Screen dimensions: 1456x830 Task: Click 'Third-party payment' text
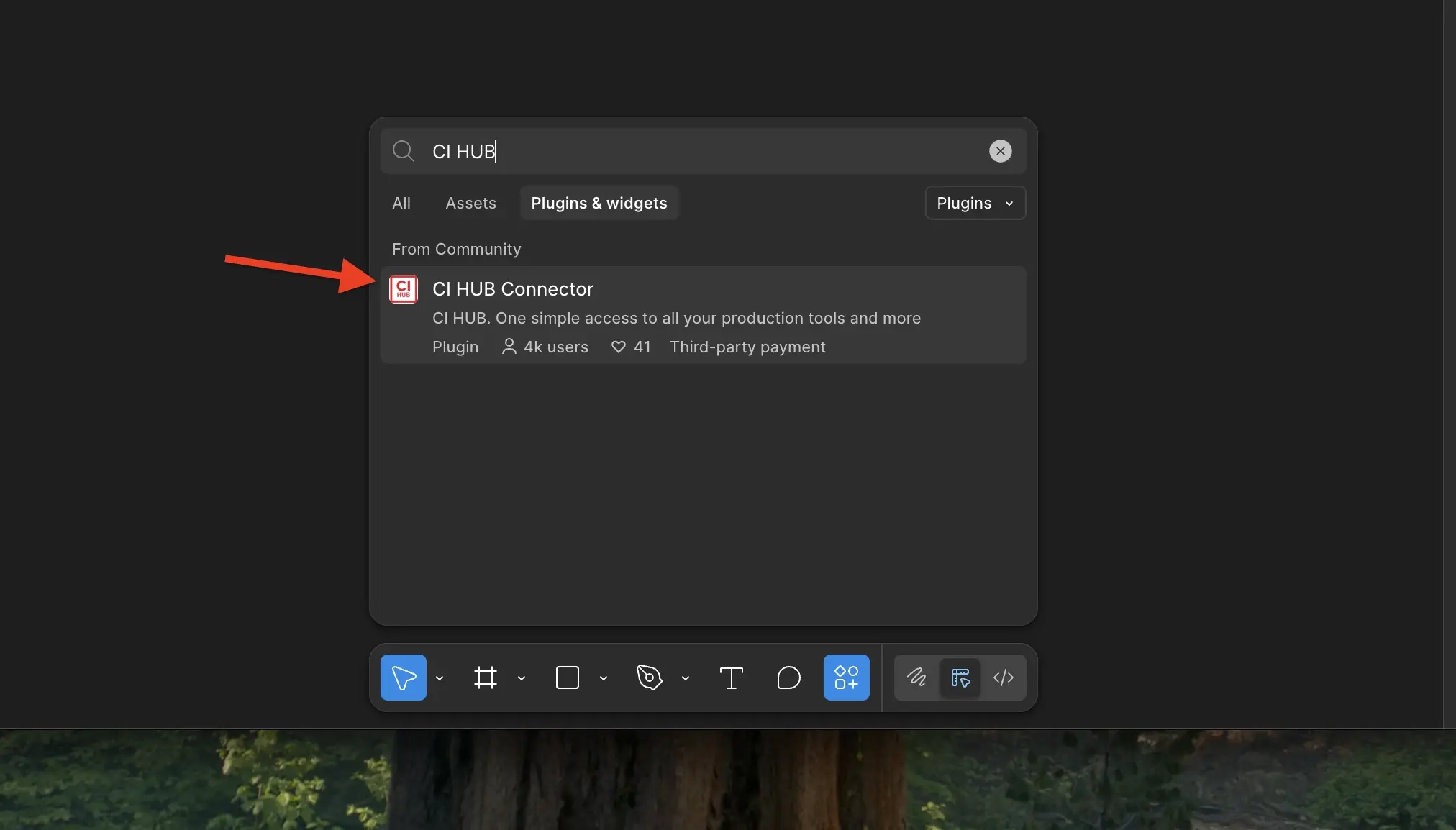tap(747, 347)
